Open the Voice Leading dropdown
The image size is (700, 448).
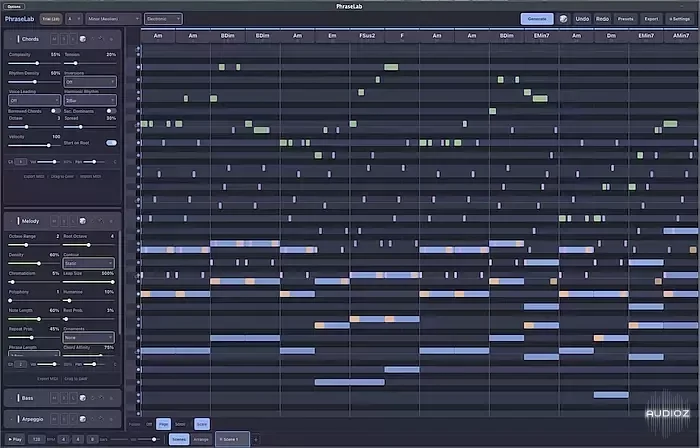pyautogui.click(x=34, y=100)
